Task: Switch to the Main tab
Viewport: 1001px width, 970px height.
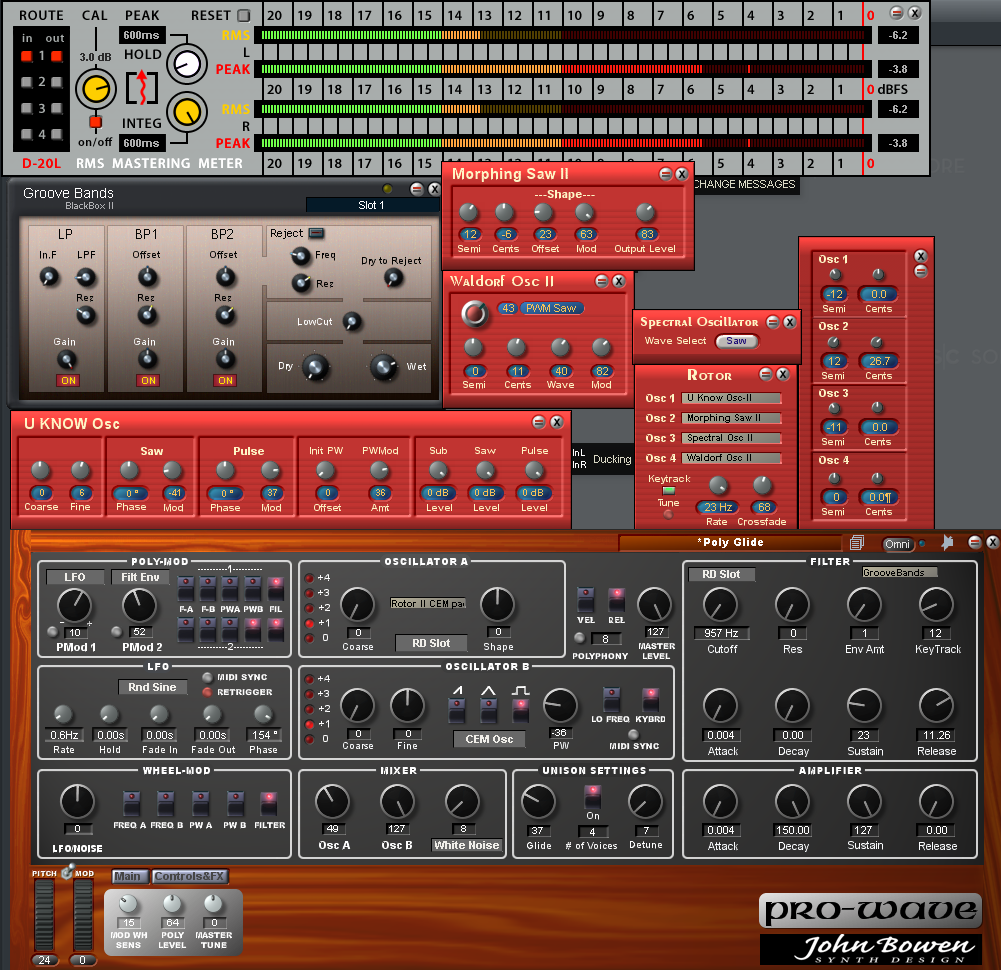Action: [130, 876]
